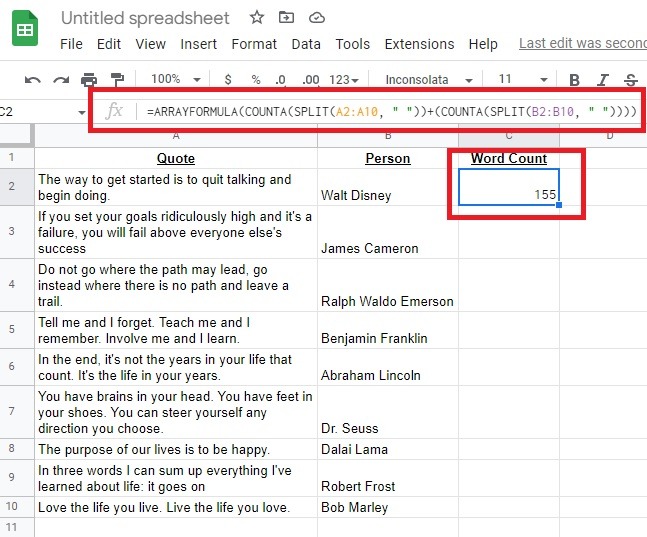Open the zoom 100% dropdown
Image resolution: width=647 pixels, height=537 pixels.
[175, 79]
